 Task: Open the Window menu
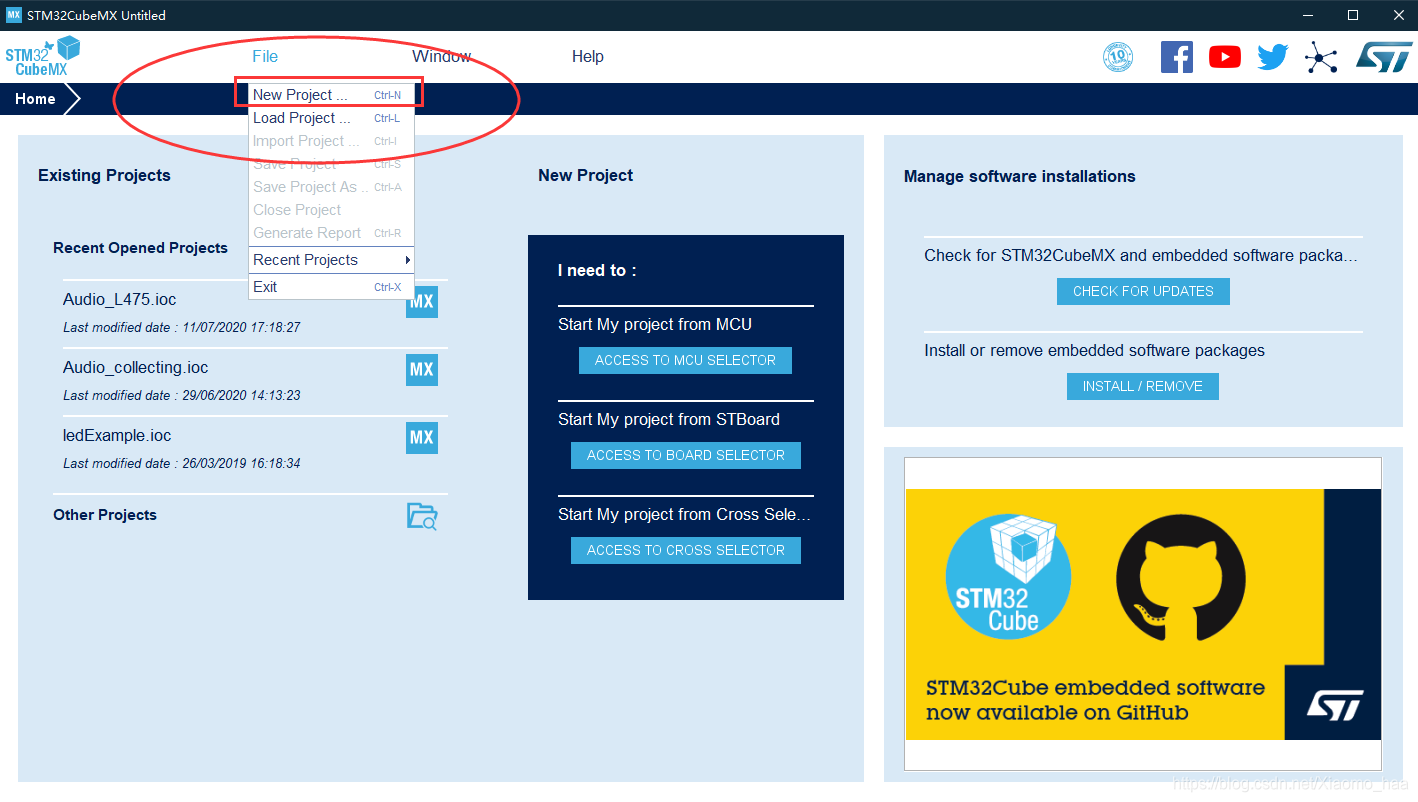(441, 57)
